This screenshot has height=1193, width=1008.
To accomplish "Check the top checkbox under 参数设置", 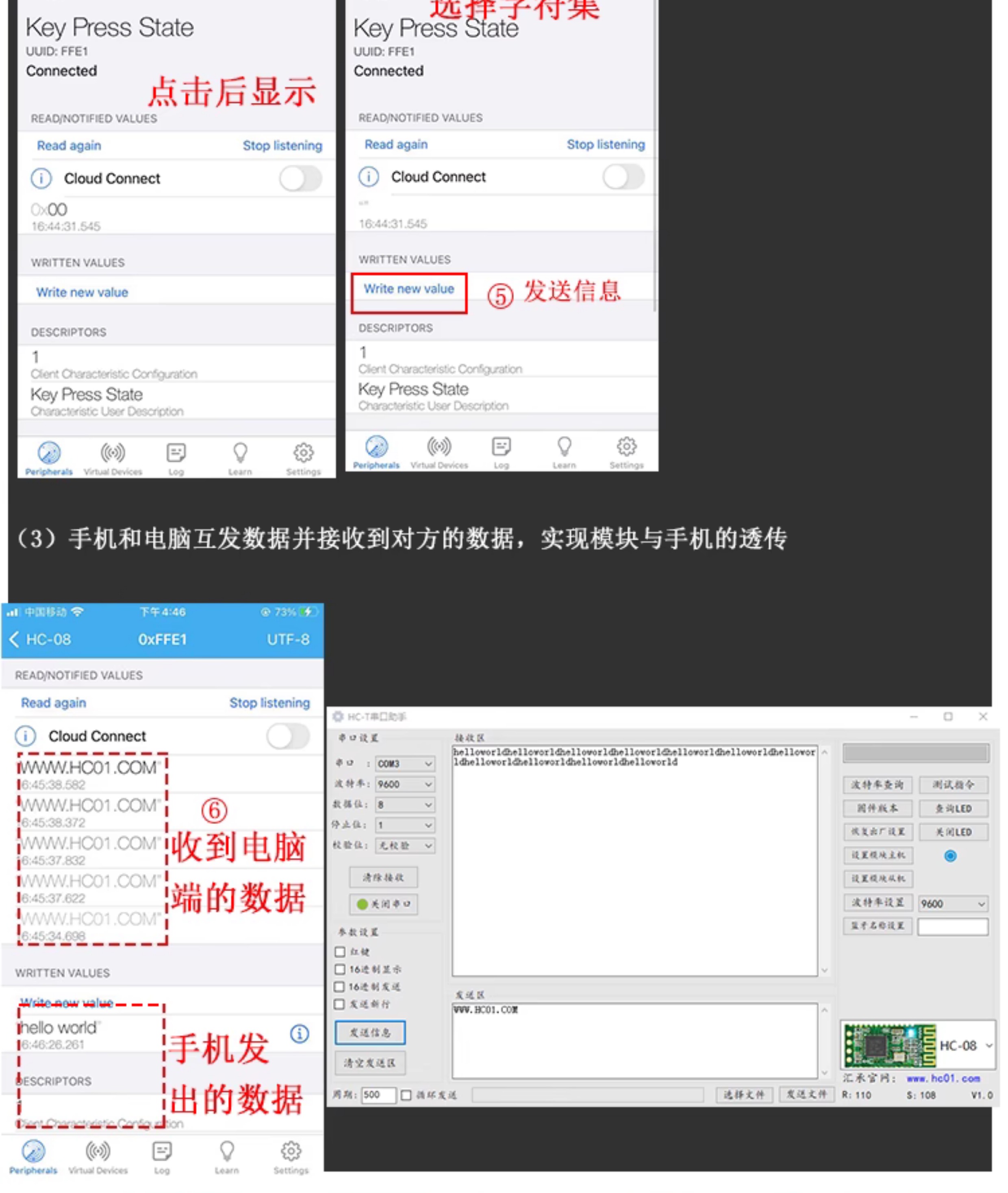I will point(340,951).
